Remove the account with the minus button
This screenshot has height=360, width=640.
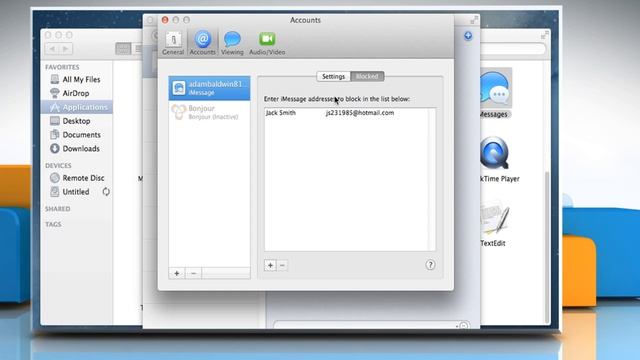[193, 273]
